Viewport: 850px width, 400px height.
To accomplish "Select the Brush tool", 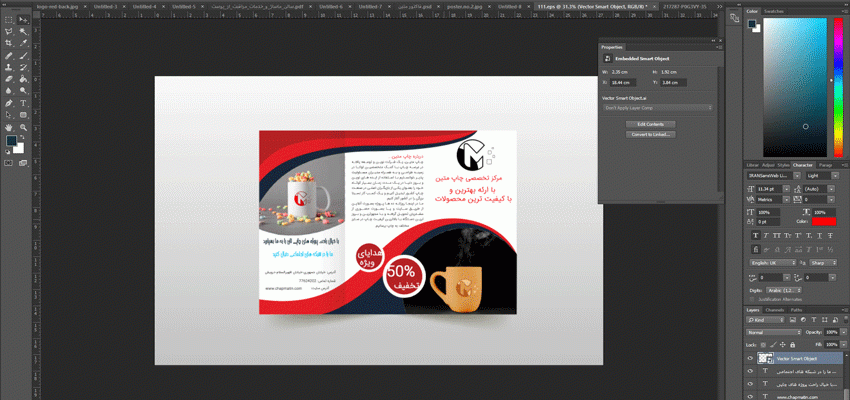I will coord(23,56).
